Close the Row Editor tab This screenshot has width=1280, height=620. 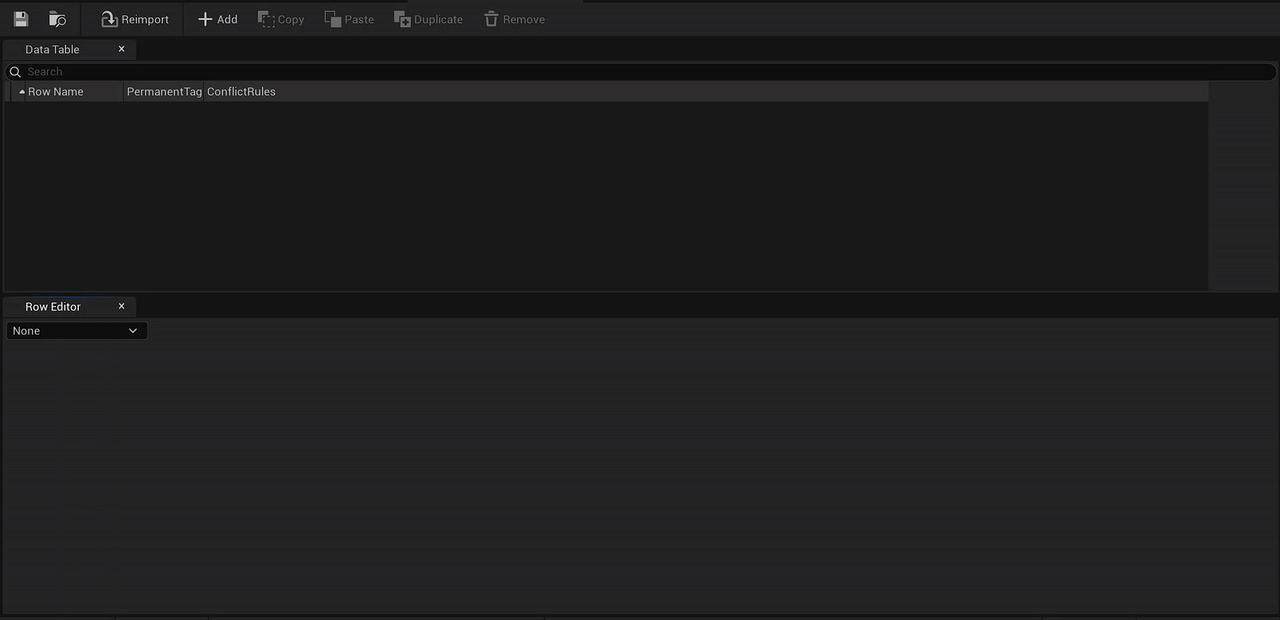122,306
